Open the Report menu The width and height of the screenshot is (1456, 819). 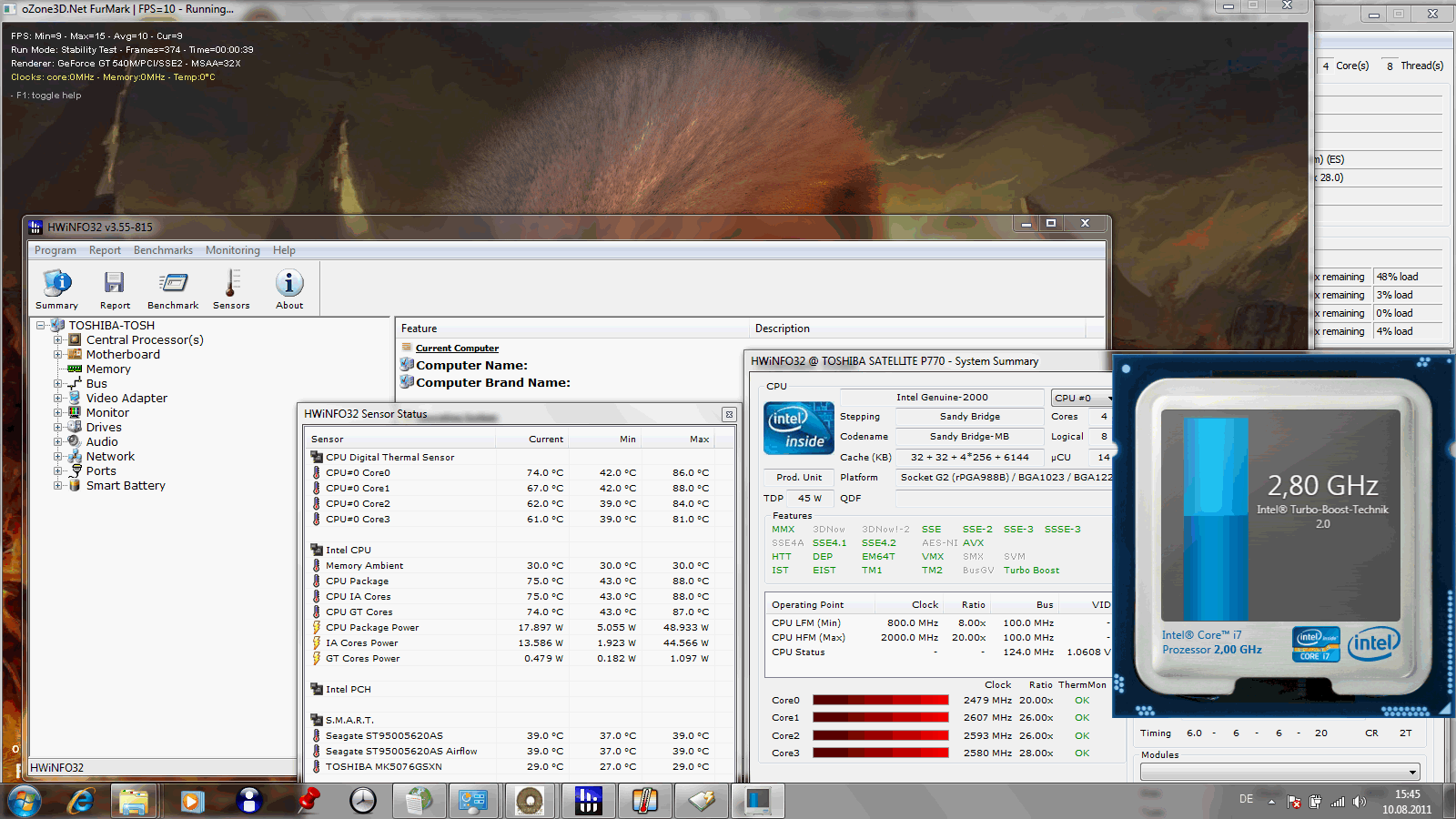pyautogui.click(x=105, y=250)
